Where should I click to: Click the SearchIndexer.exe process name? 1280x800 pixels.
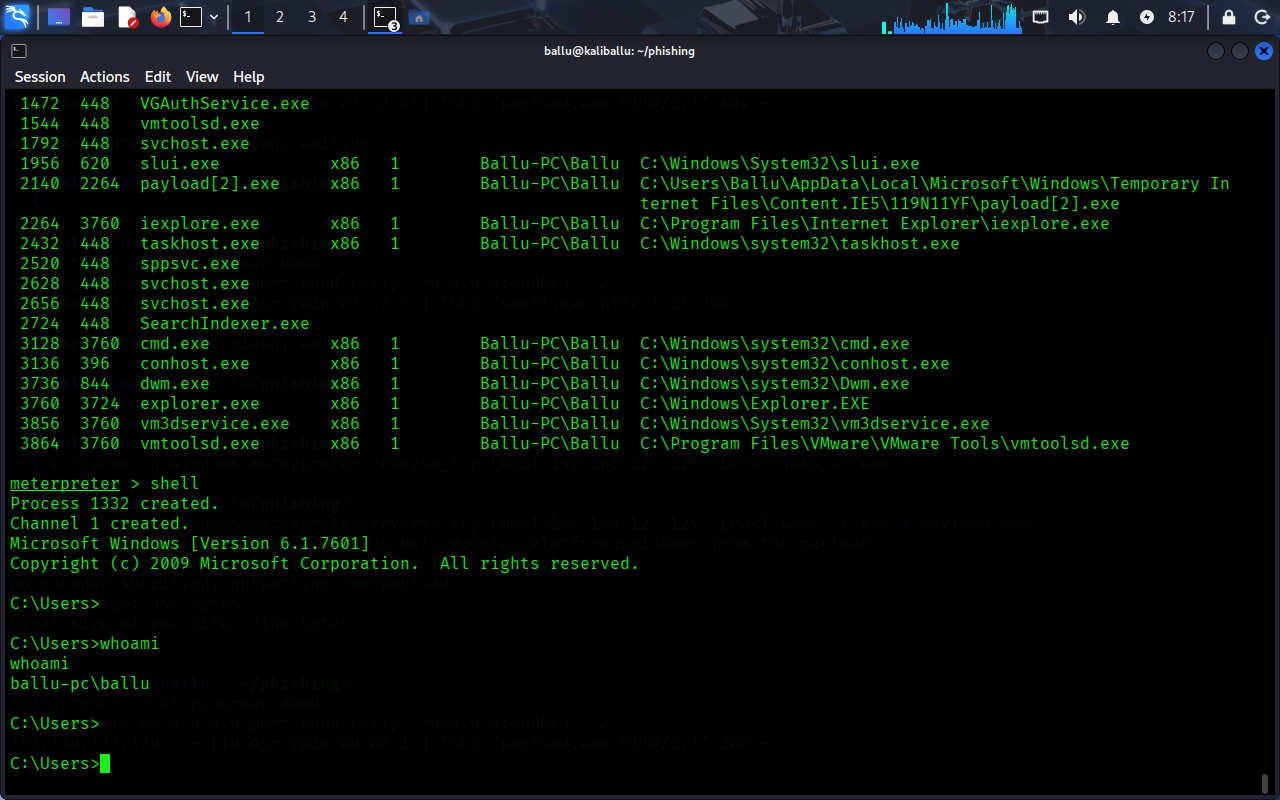[225, 324]
